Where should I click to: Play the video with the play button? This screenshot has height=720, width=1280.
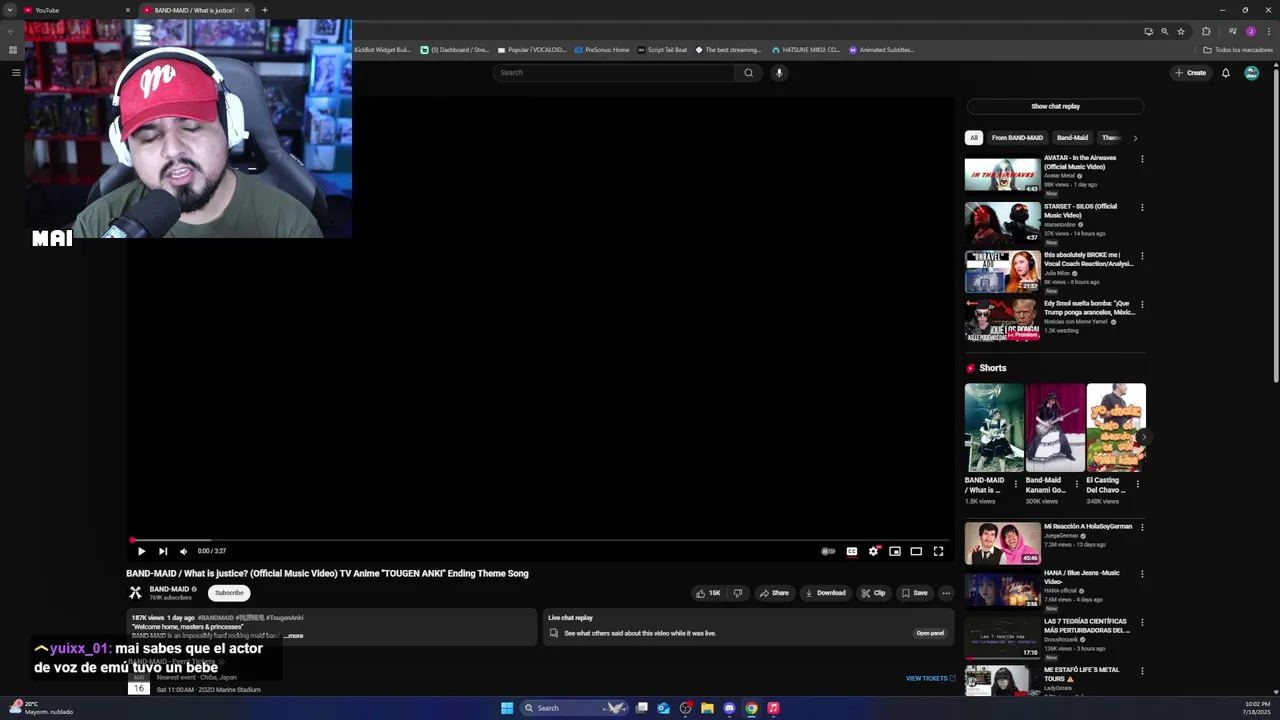141,551
